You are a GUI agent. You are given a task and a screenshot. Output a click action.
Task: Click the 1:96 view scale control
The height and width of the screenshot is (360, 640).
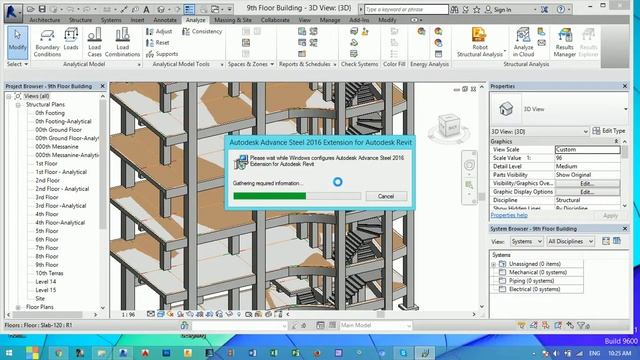128,315
